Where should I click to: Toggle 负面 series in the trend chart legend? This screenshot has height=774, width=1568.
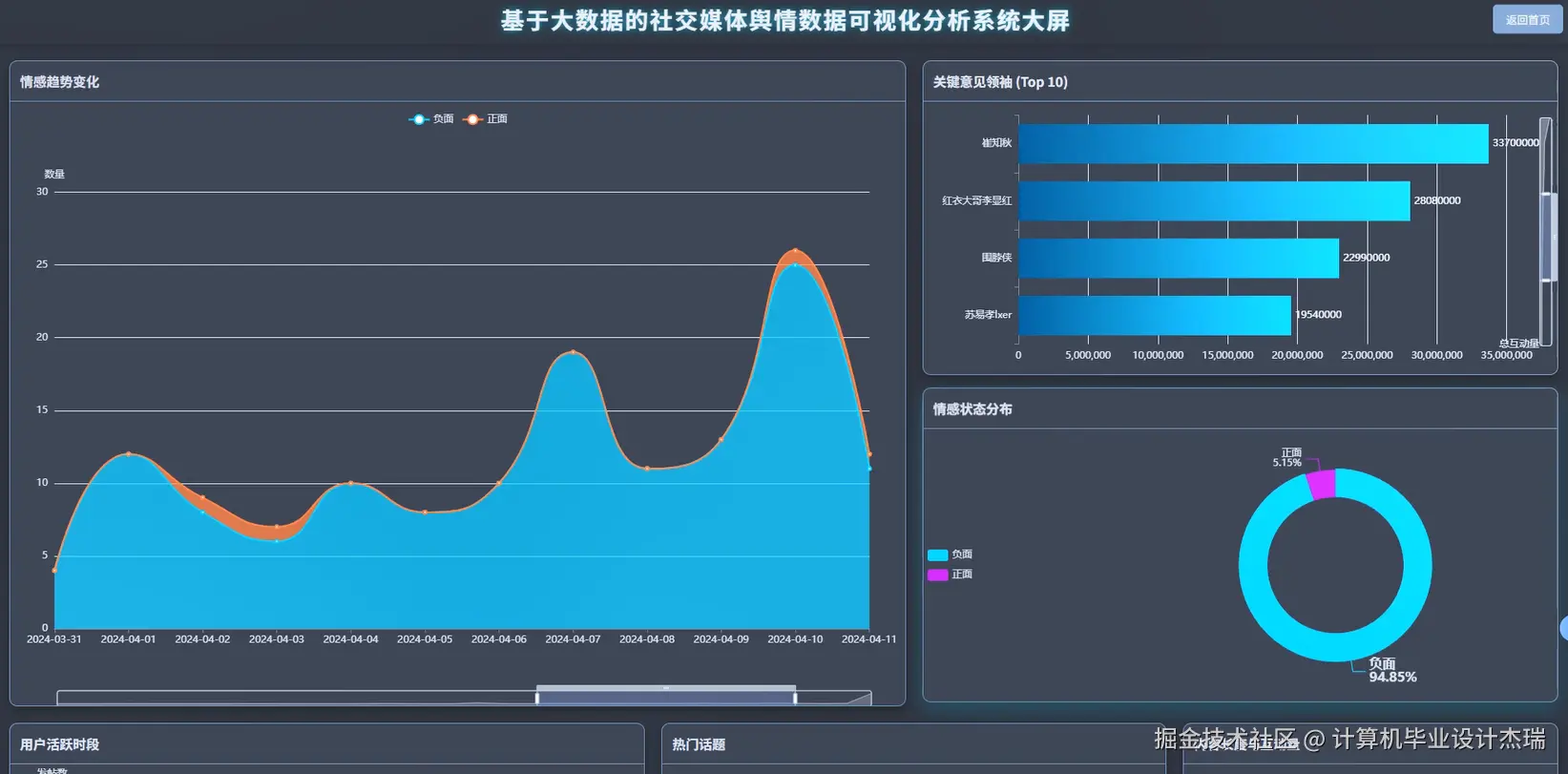[x=431, y=119]
